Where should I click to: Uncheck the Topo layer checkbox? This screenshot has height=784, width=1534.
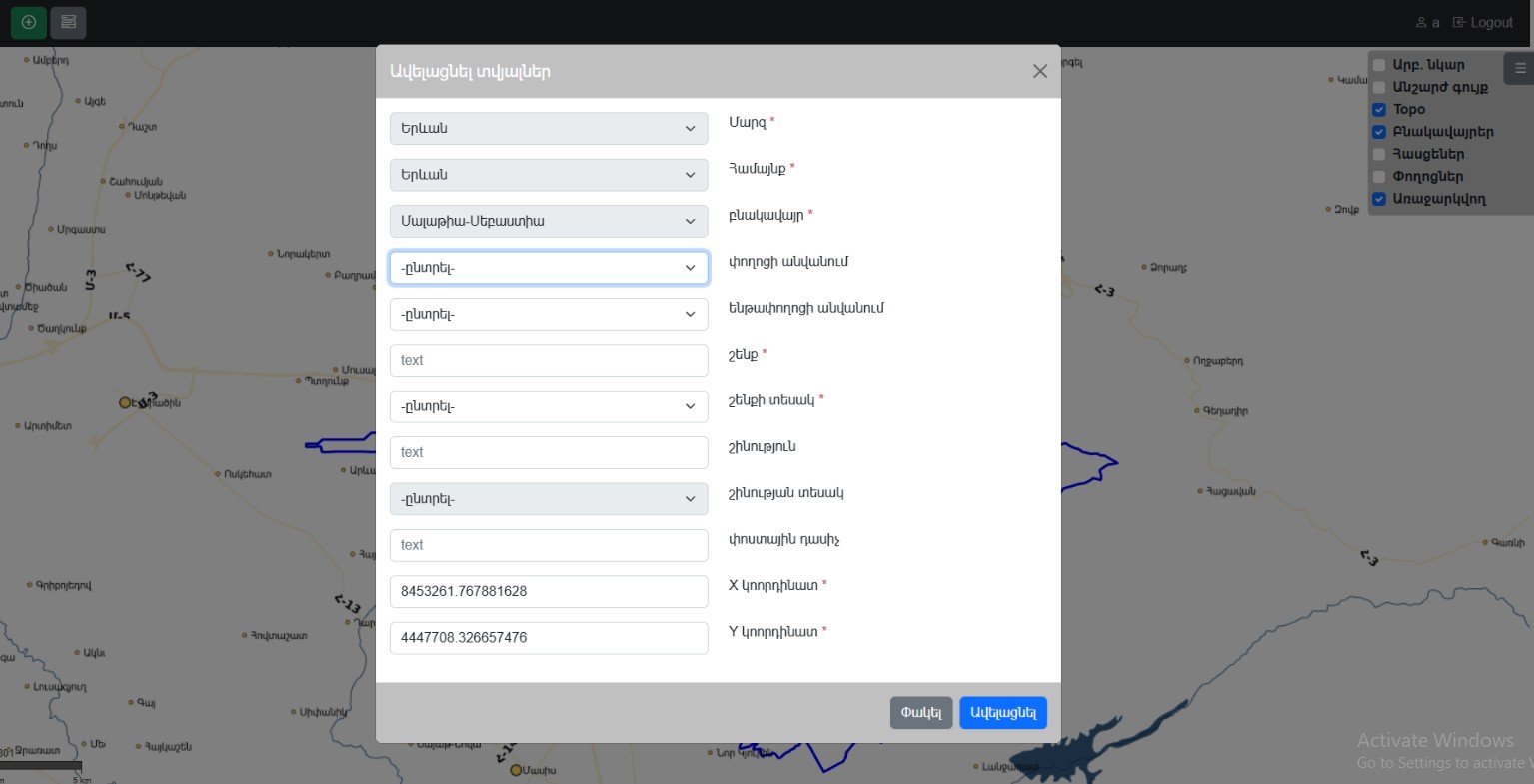tap(1379, 110)
